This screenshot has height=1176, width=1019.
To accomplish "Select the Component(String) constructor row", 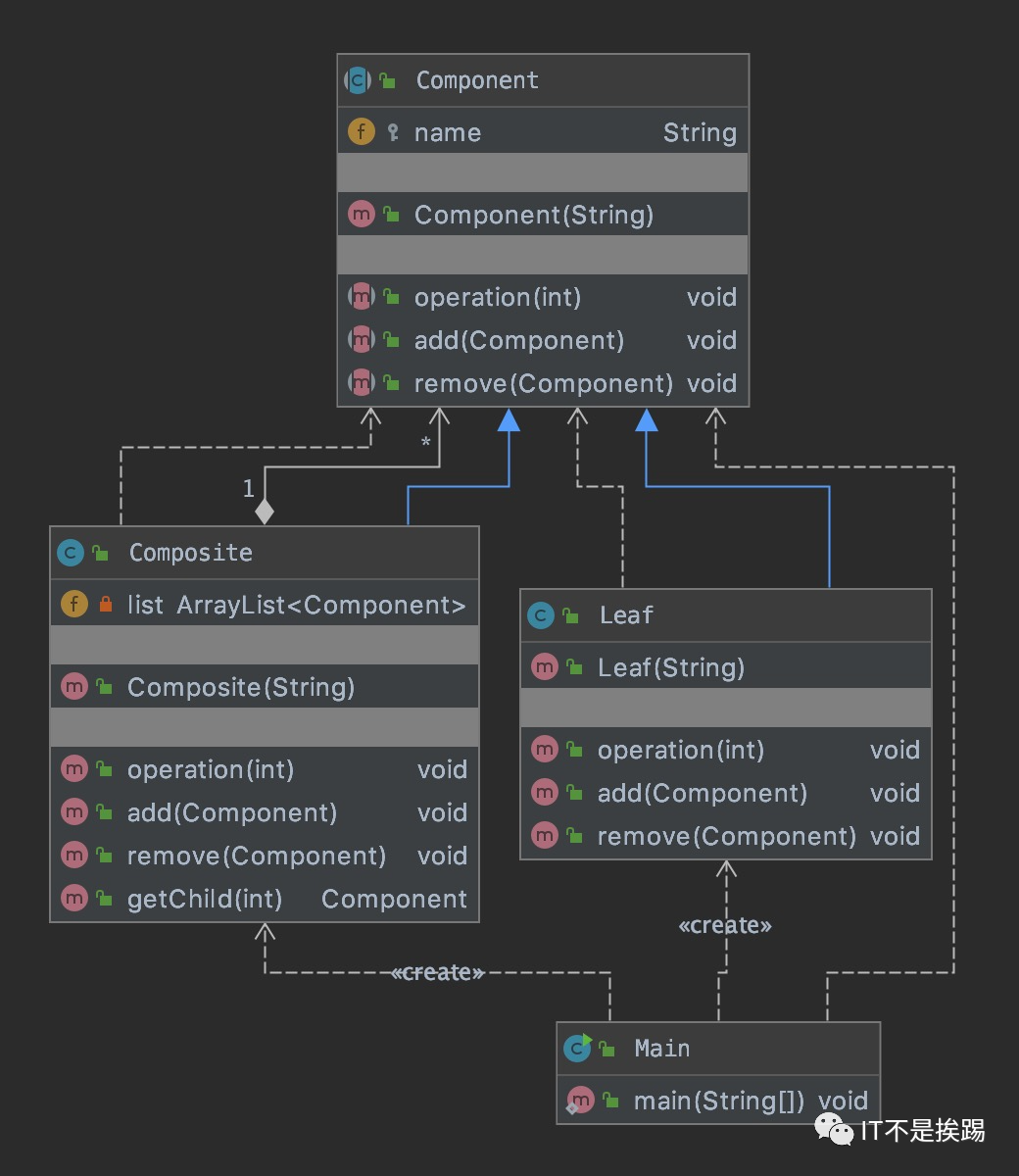I will click(x=543, y=215).
